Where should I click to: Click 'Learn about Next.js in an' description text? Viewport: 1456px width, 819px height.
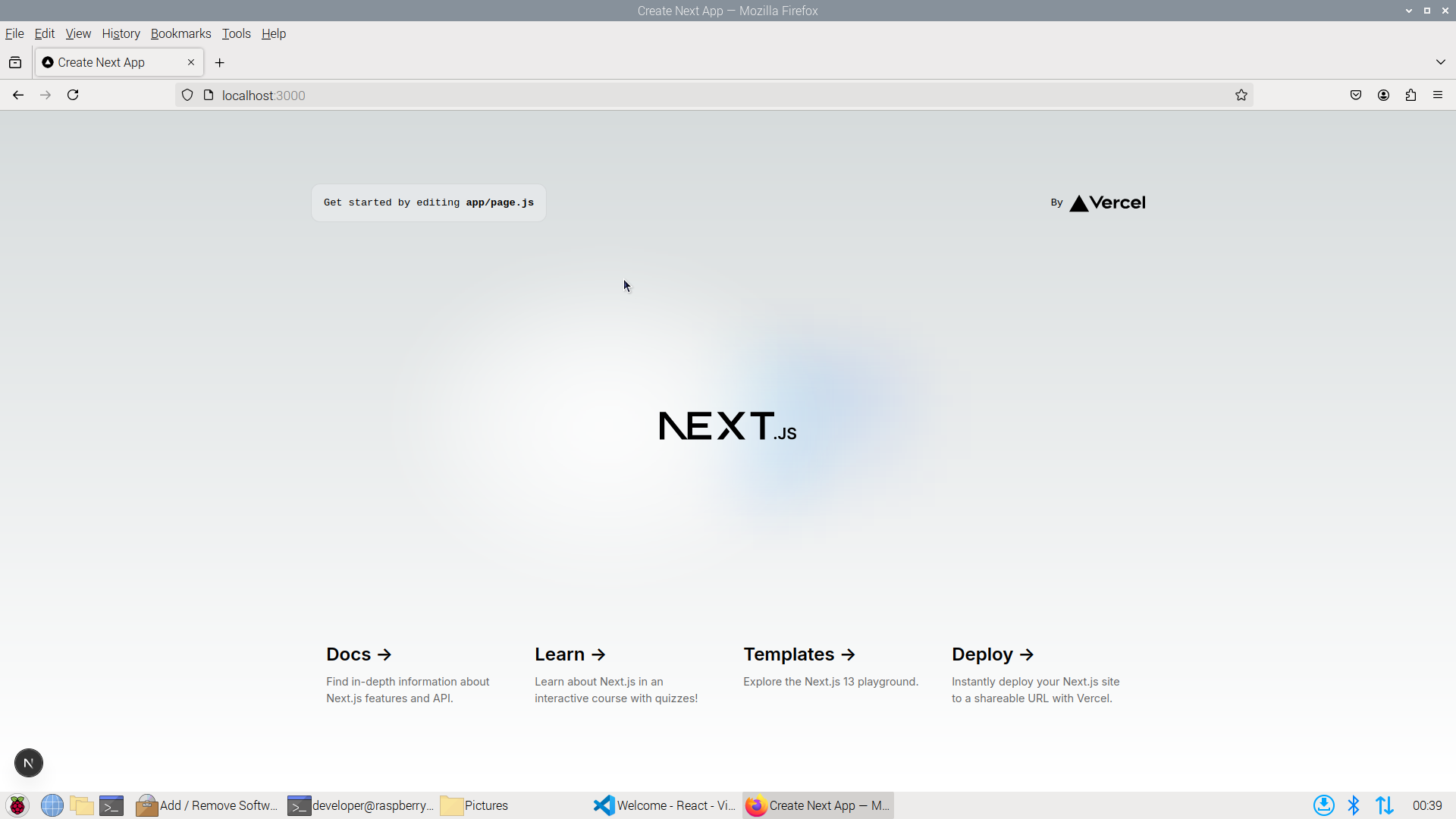(598, 682)
